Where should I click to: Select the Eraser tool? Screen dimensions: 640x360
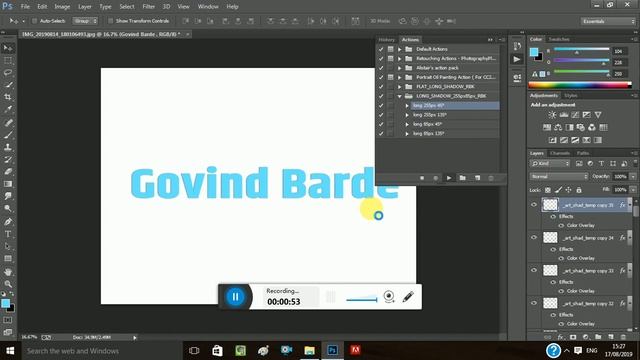pos(8,171)
